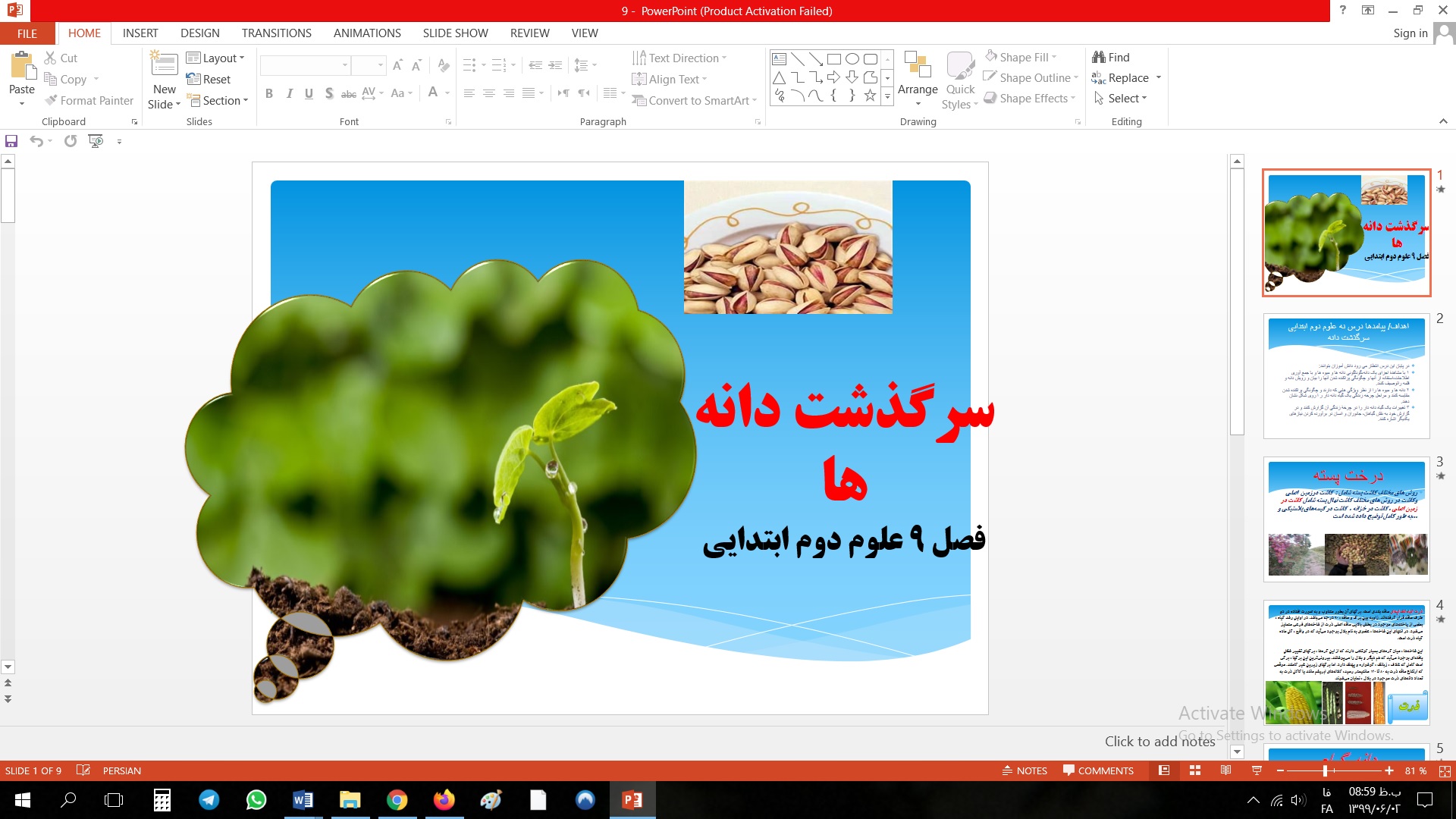Image resolution: width=1456 pixels, height=819 pixels.
Task: Click the Format Painter brush icon
Action: [x=51, y=100]
